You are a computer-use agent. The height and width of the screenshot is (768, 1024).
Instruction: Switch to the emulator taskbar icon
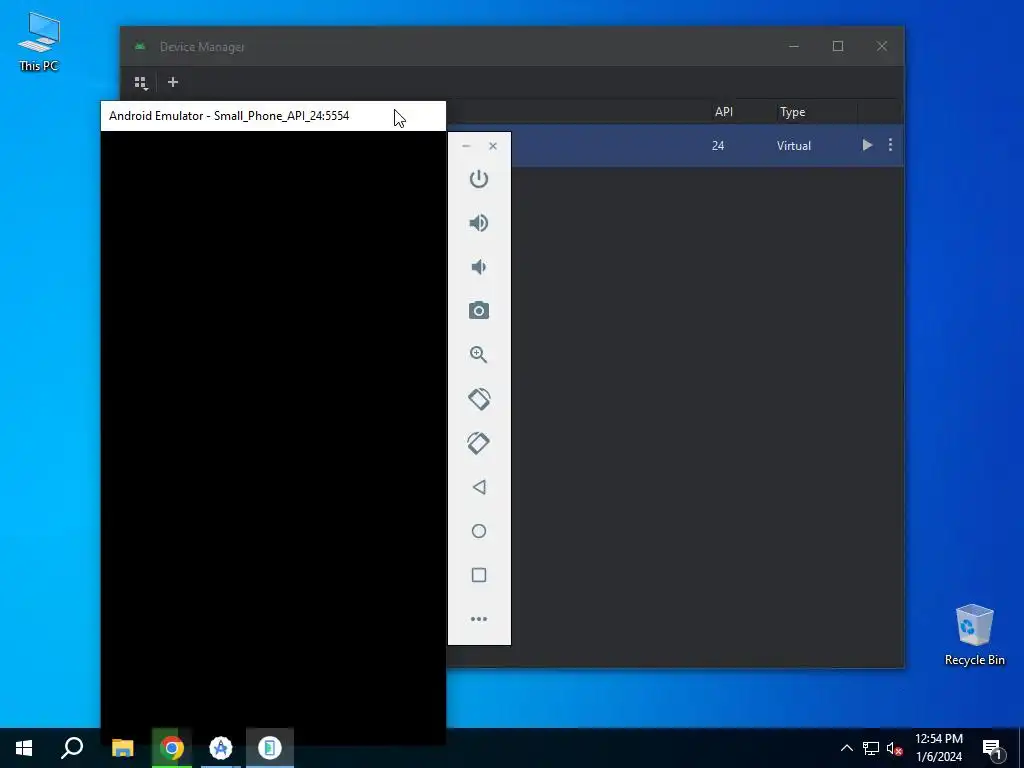270,748
